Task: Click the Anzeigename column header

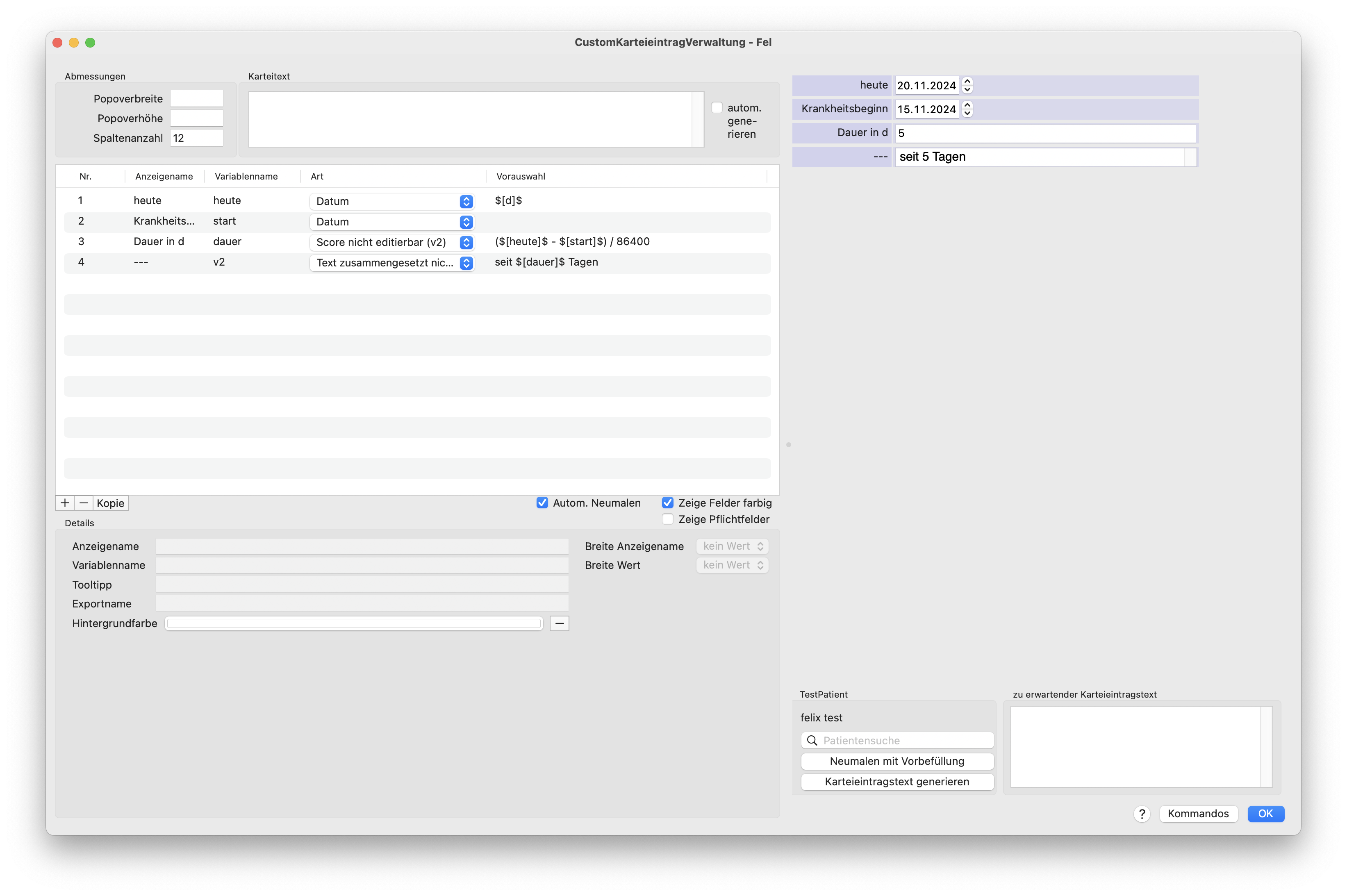Action: [164, 177]
